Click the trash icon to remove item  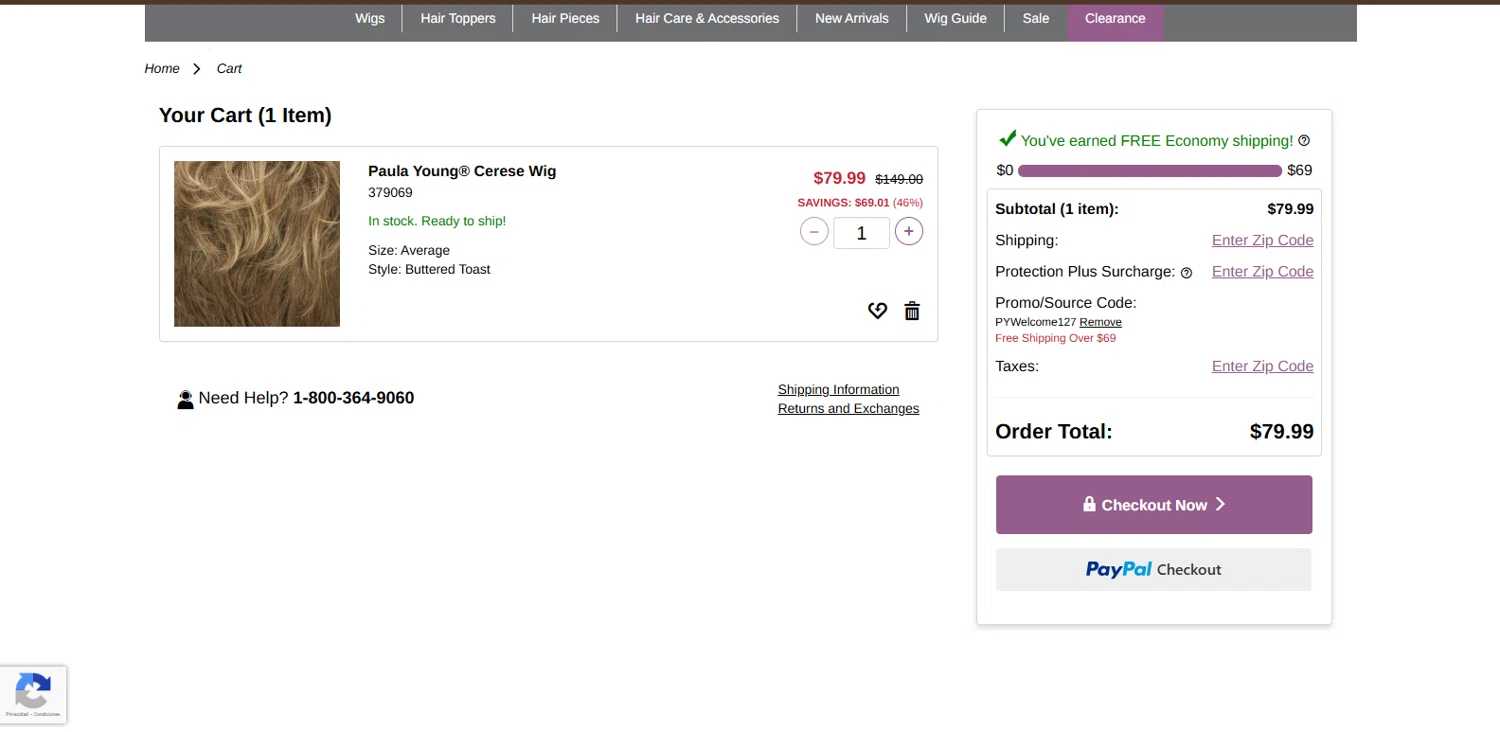(912, 311)
